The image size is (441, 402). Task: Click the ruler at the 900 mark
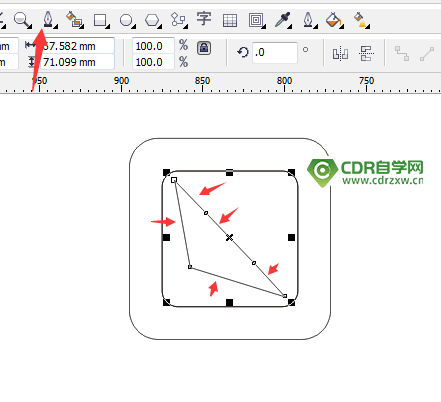pyautogui.click(x=121, y=81)
